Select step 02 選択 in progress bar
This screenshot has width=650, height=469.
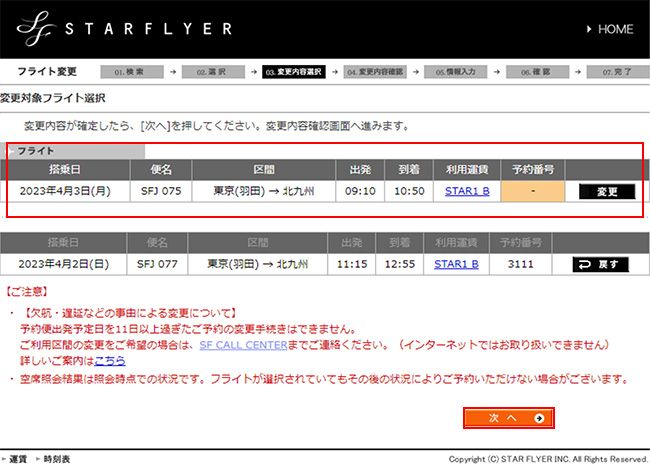[x=214, y=73]
